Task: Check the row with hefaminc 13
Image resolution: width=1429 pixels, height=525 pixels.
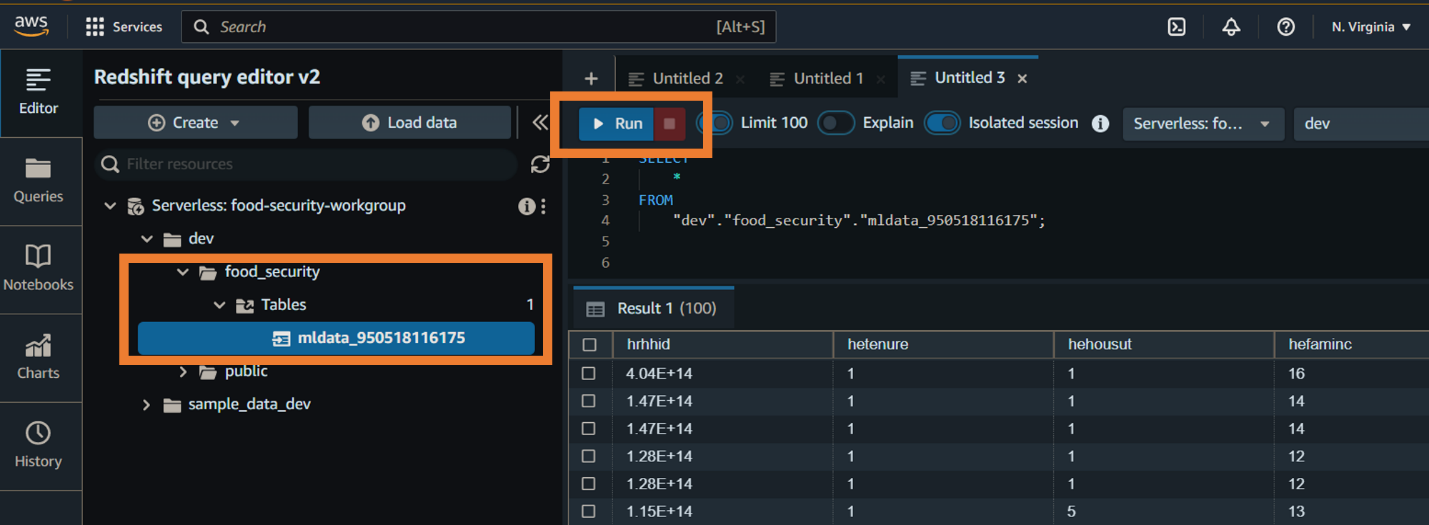Action: [589, 511]
